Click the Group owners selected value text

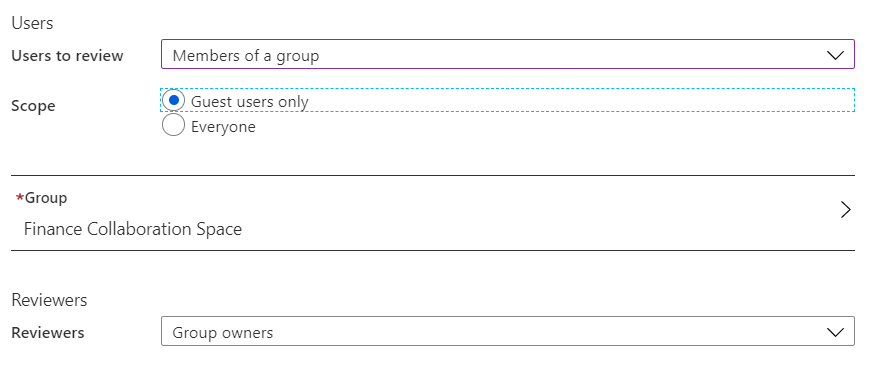223,333
